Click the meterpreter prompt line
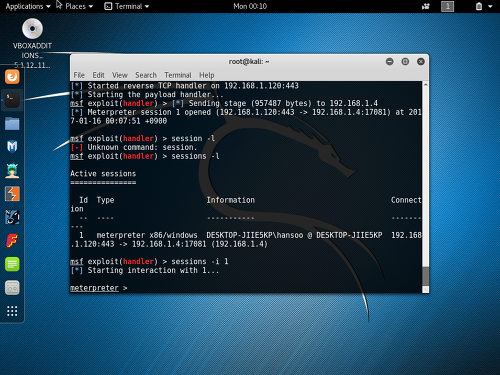 (99, 288)
